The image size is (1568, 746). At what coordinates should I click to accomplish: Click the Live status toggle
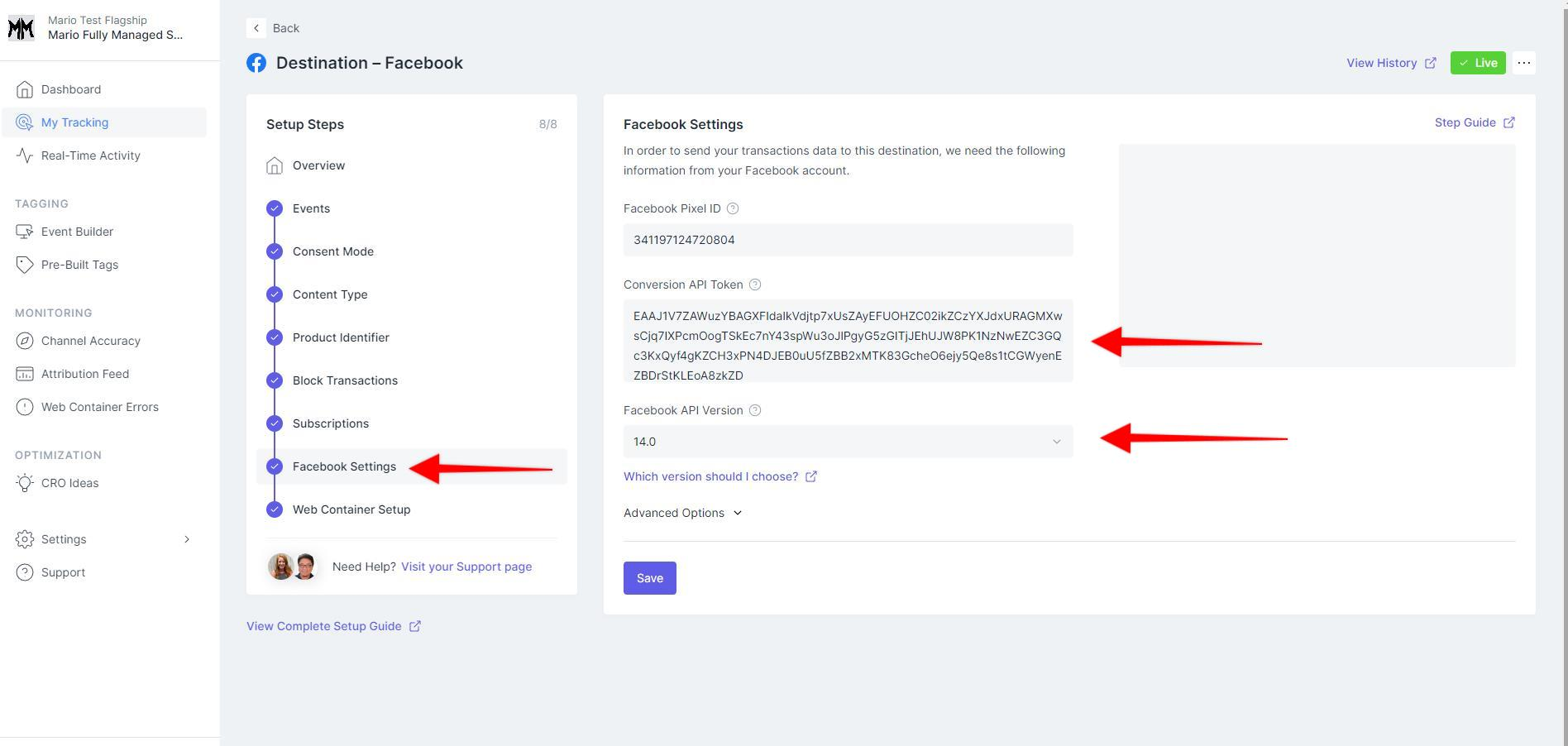pyautogui.click(x=1477, y=62)
